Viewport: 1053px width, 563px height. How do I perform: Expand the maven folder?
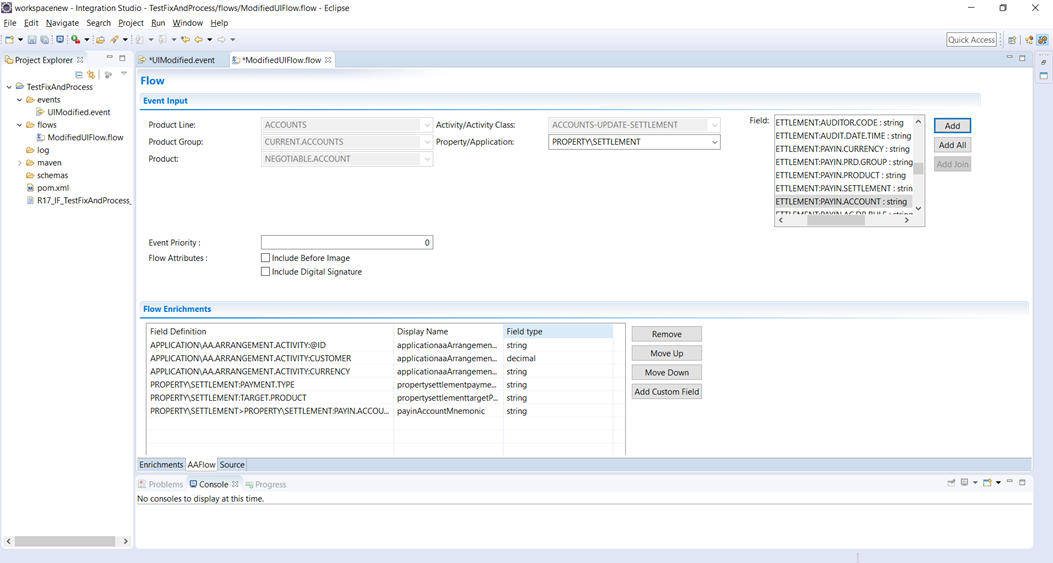coord(19,163)
